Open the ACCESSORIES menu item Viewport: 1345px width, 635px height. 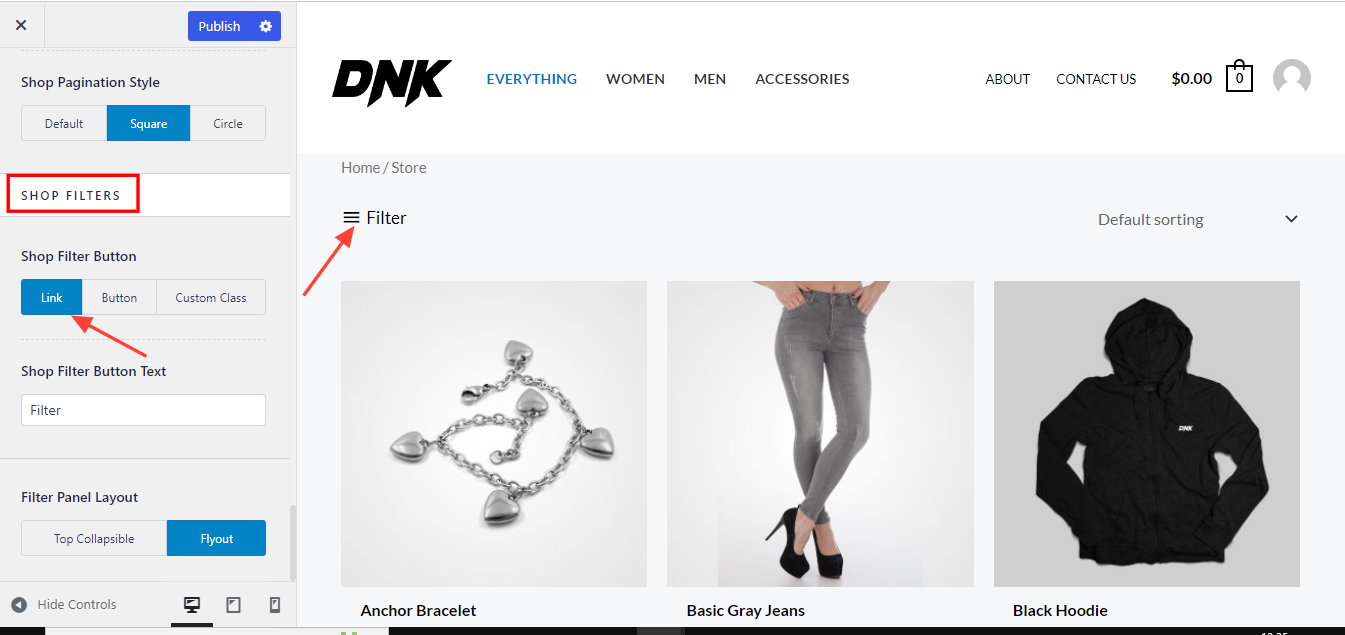[802, 79]
